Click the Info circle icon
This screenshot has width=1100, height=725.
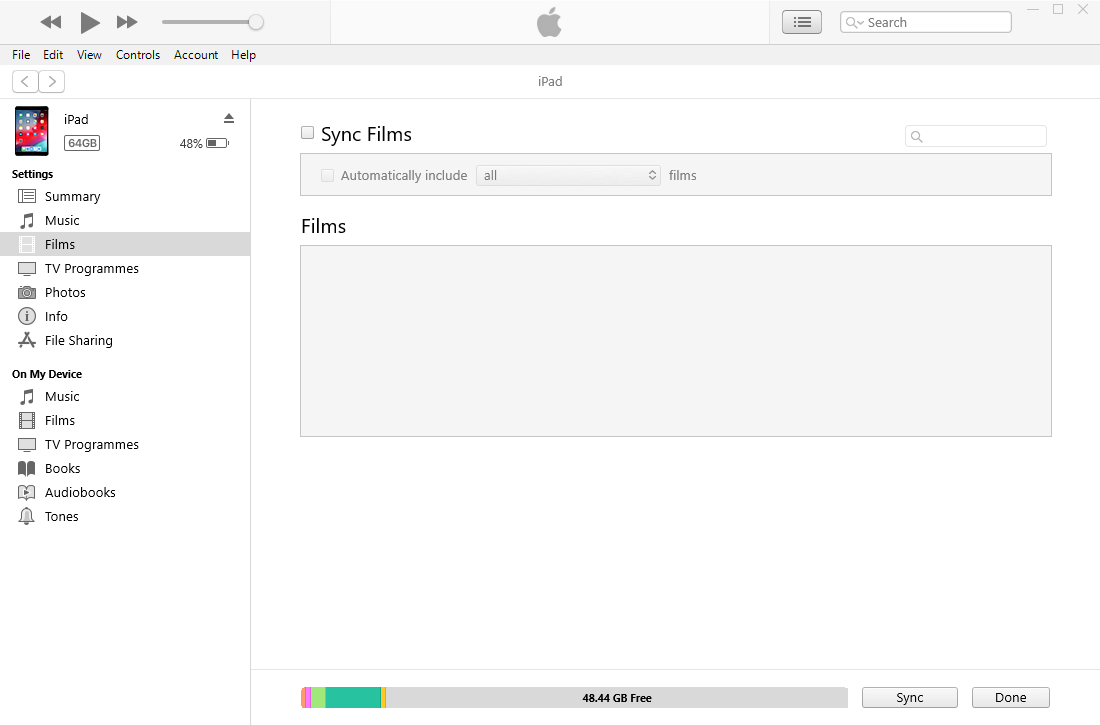click(27, 317)
